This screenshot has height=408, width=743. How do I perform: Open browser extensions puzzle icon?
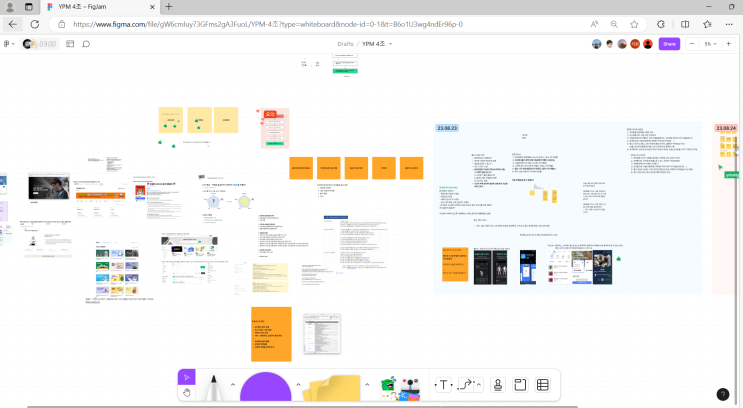[661, 24]
